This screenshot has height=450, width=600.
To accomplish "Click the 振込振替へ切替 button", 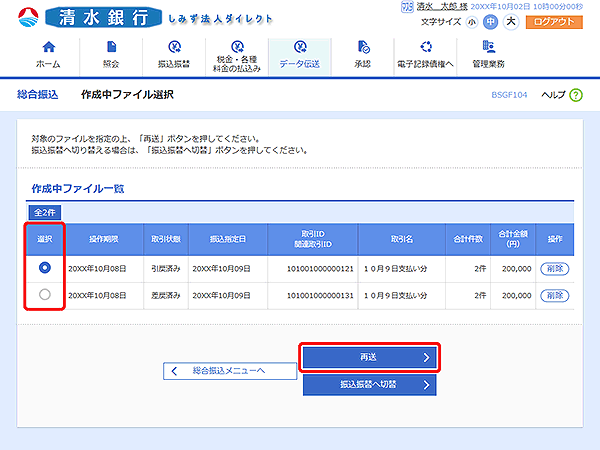I will [x=370, y=384].
